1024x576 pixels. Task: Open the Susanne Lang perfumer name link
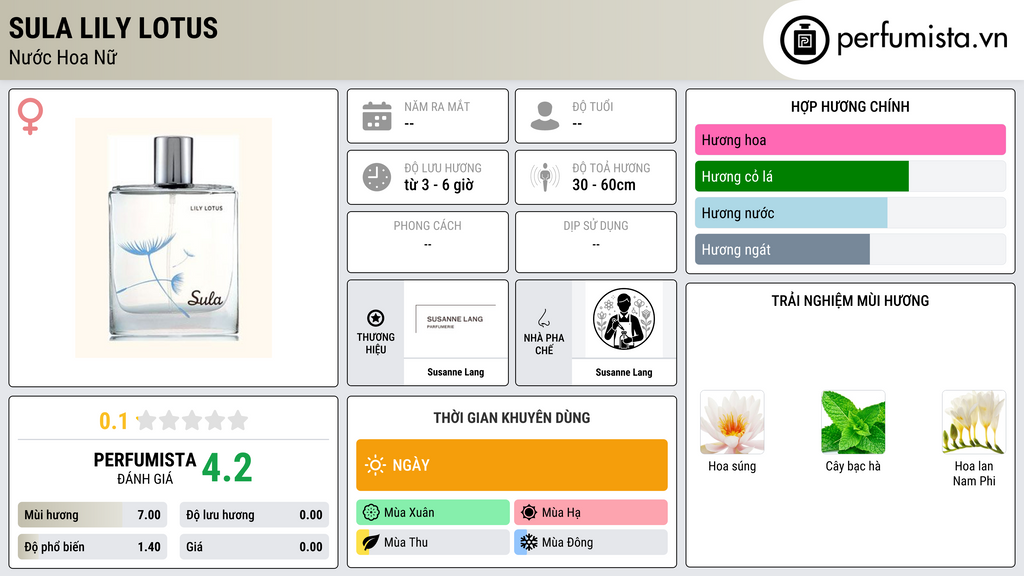tap(624, 372)
